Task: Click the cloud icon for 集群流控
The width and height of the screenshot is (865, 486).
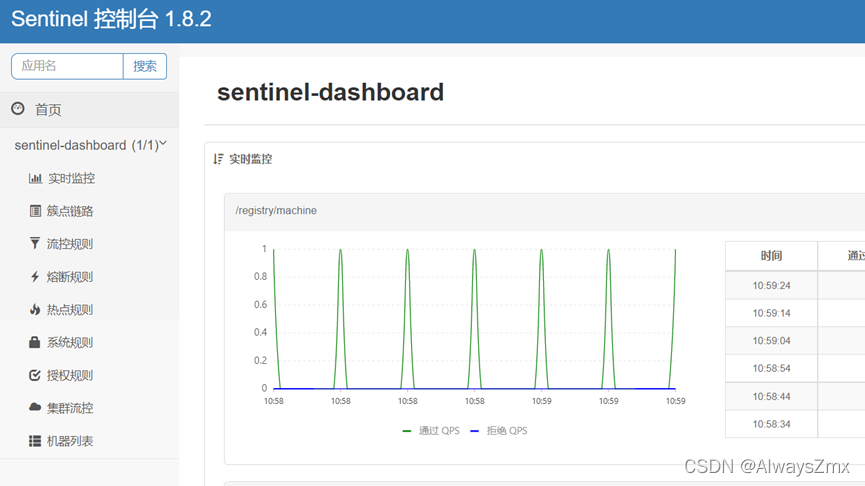Action: (35, 407)
